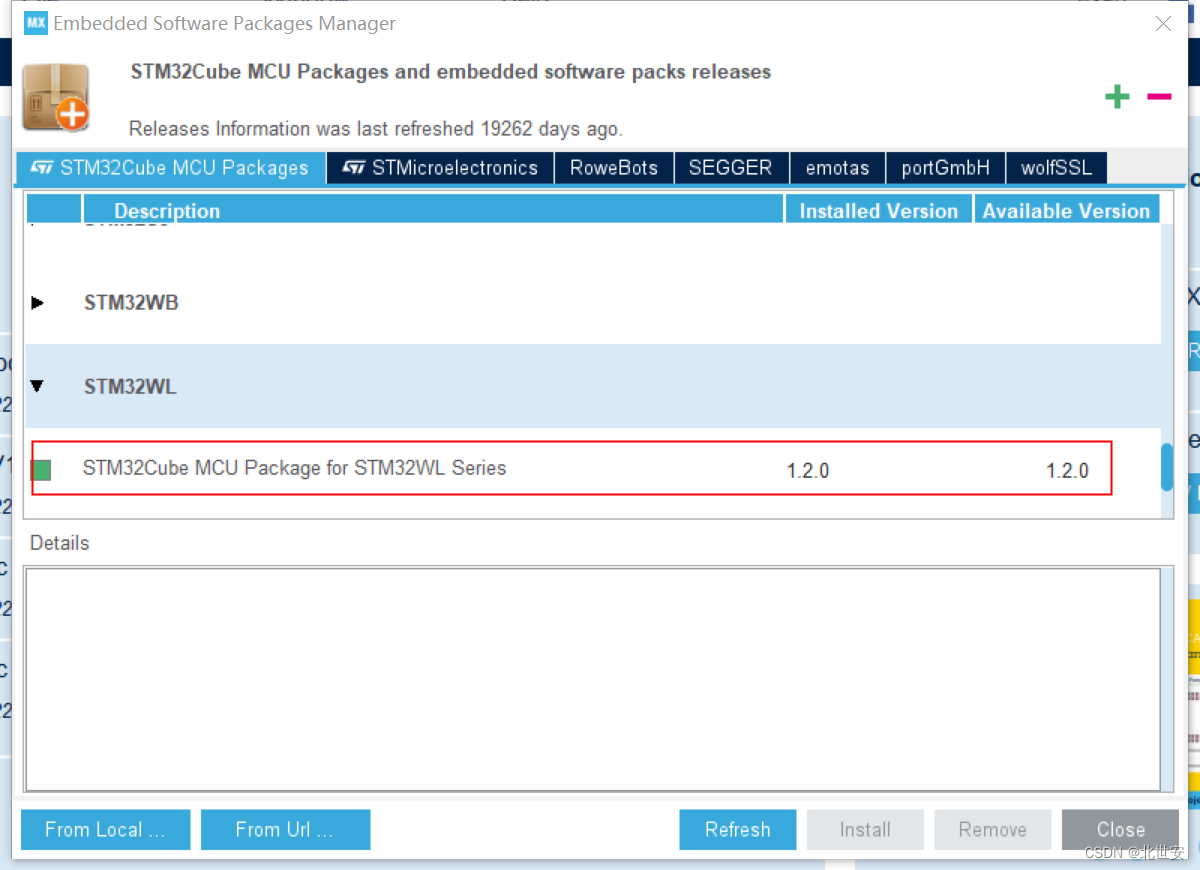The height and width of the screenshot is (870, 1200).
Task: Click the Remove button
Action: pos(992,830)
